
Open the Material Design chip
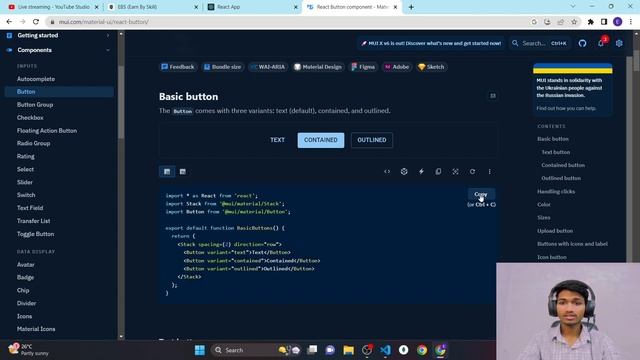pos(318,67)
